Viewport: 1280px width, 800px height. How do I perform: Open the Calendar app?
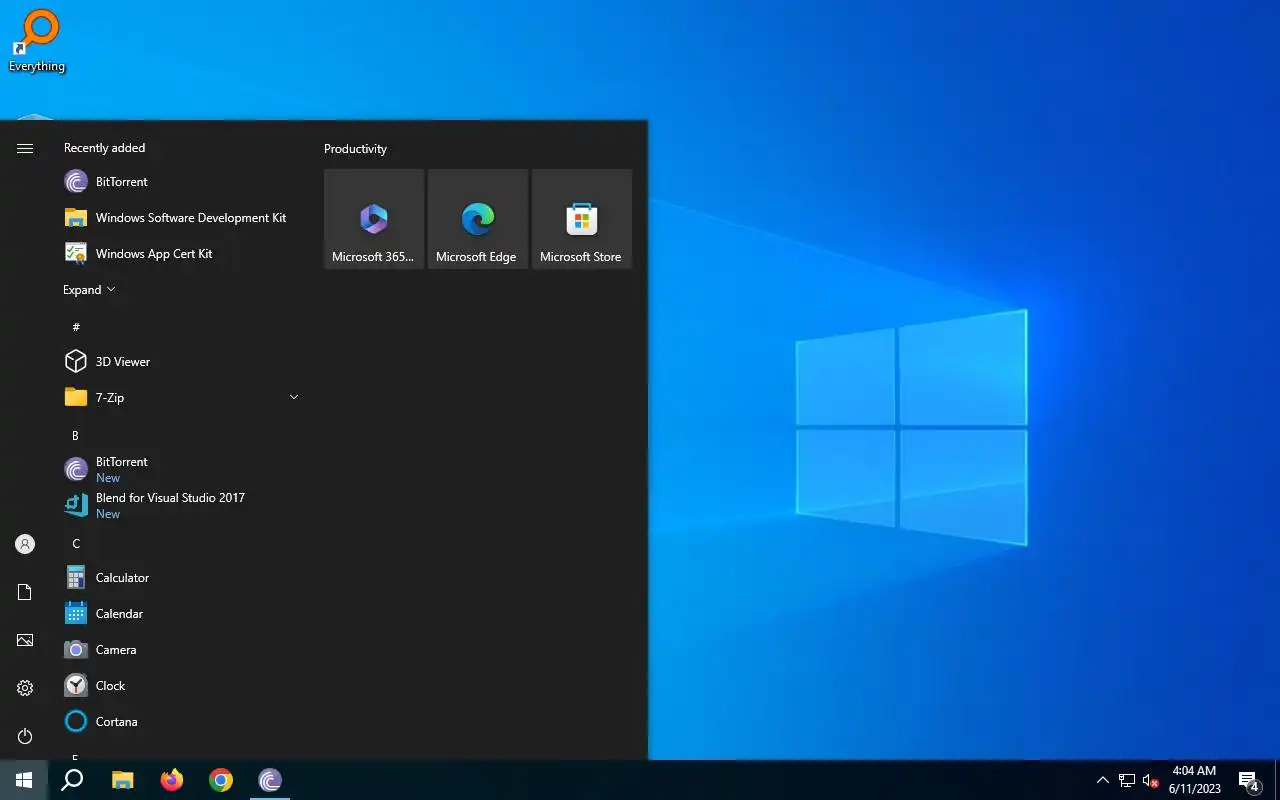(x=181, y=614)
